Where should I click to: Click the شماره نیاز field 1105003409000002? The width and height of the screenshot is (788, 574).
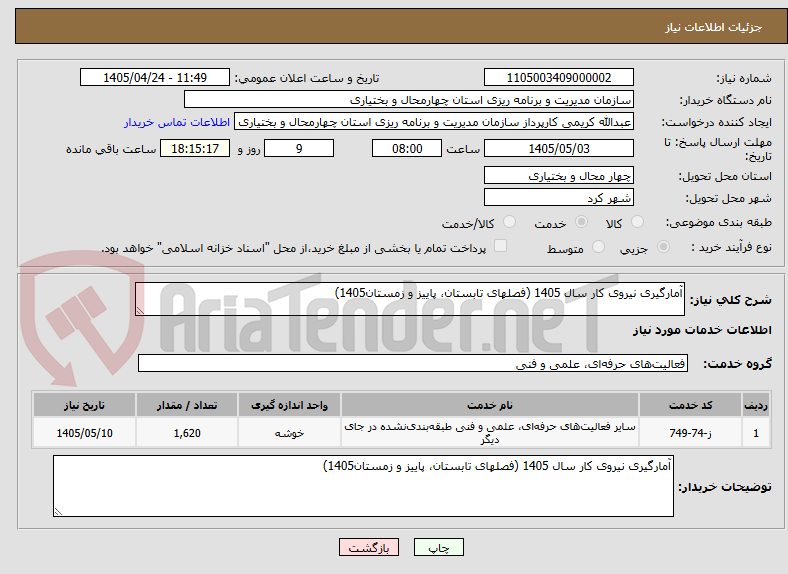pyautogui.click(x=559, y=77)
